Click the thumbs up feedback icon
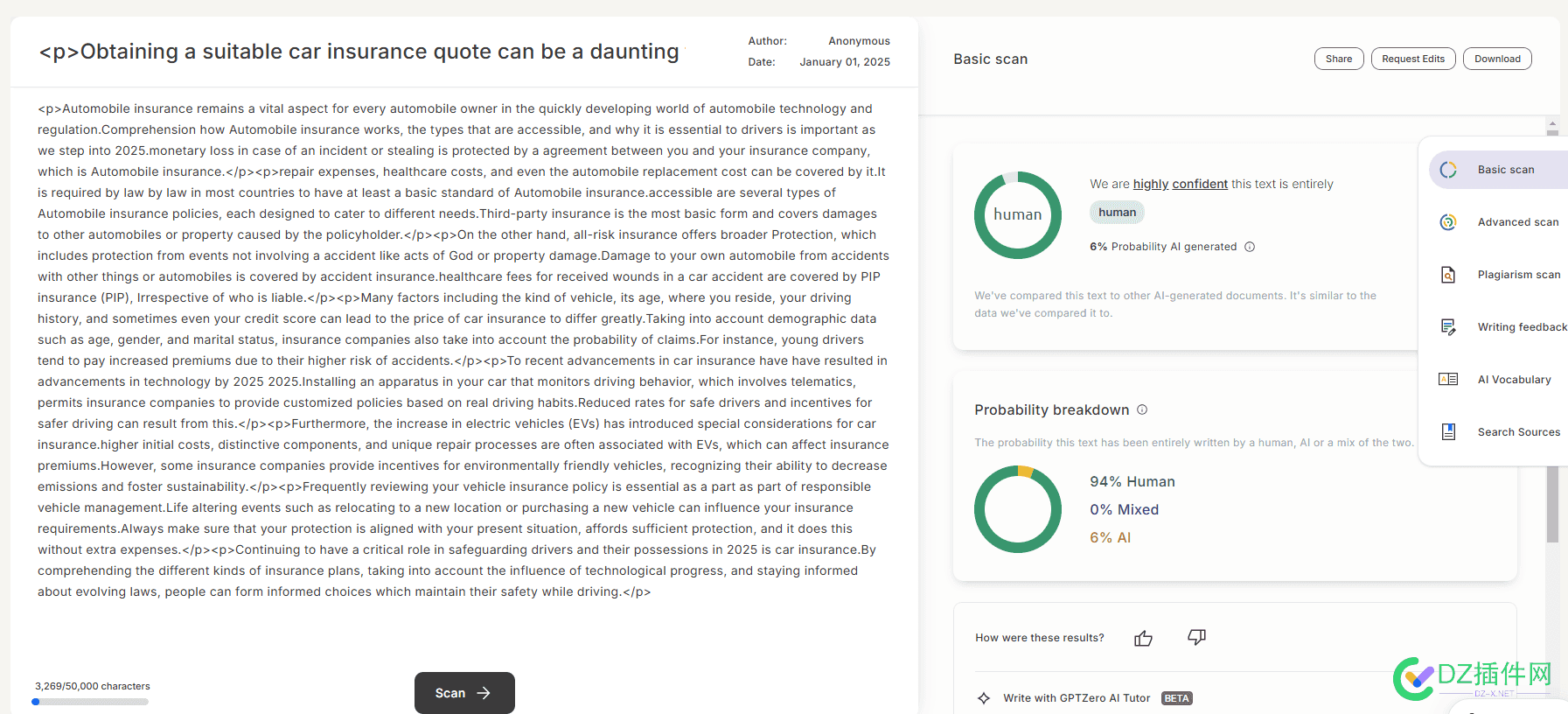 point(1143,638)
